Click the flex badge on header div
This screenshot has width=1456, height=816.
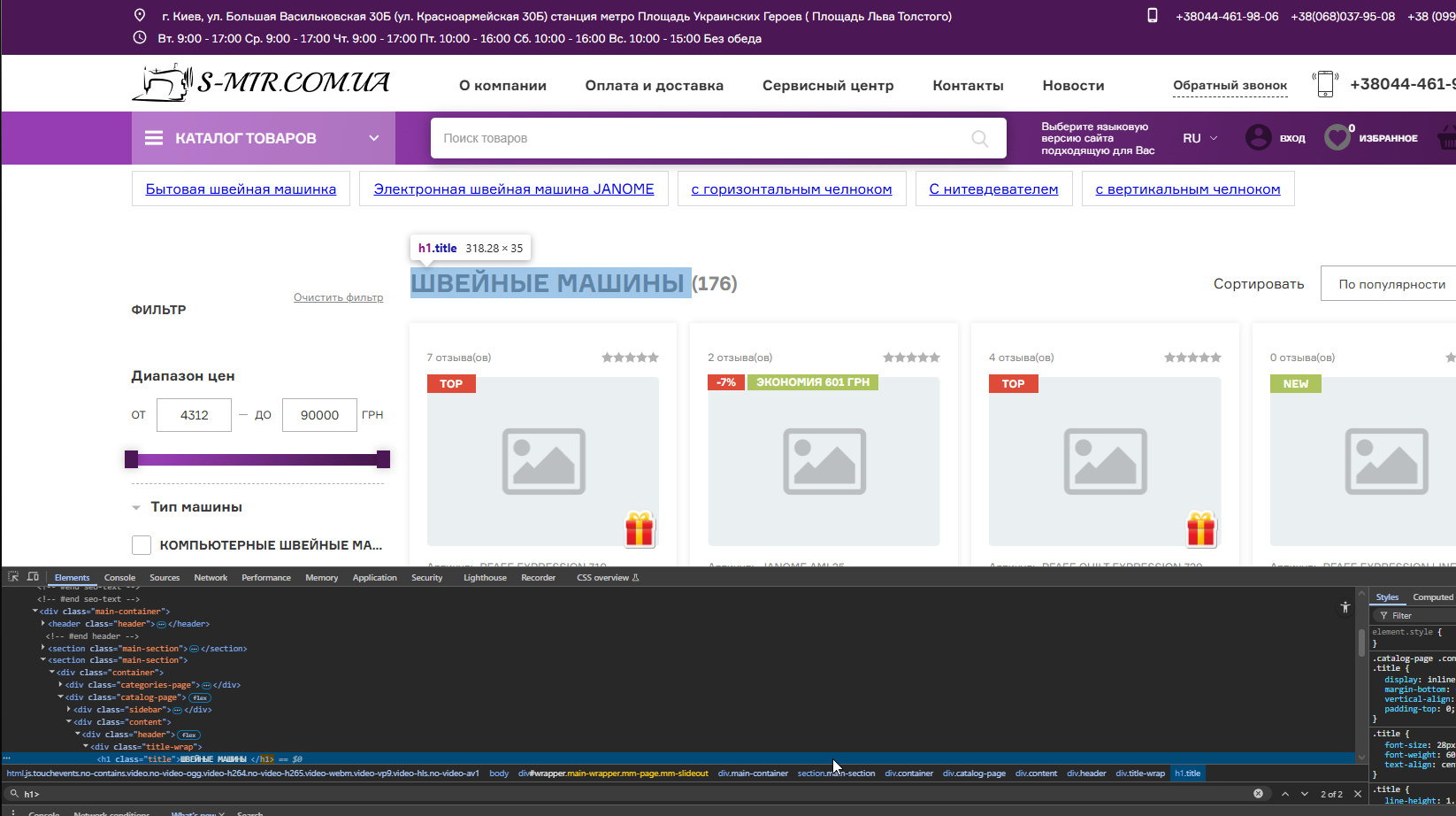[x=189, y=735]
